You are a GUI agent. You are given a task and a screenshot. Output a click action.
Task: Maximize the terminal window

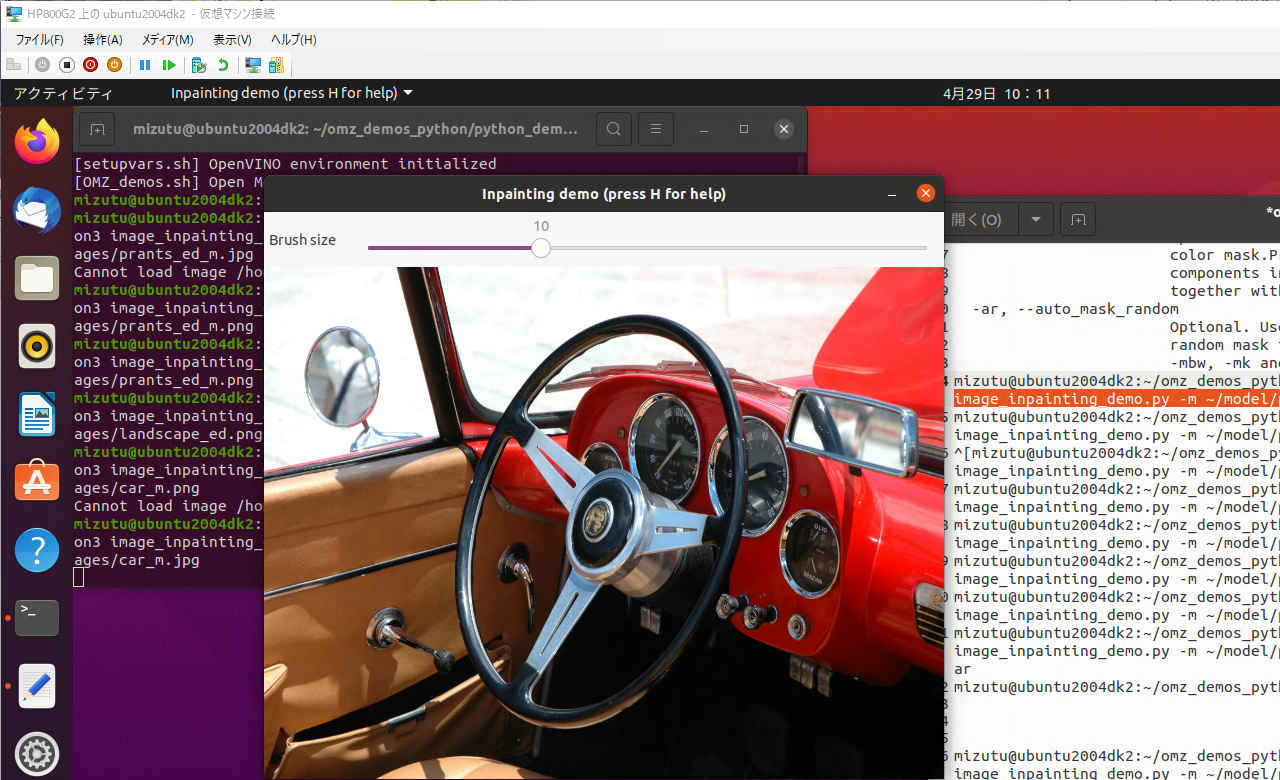[x=743, y=129]
